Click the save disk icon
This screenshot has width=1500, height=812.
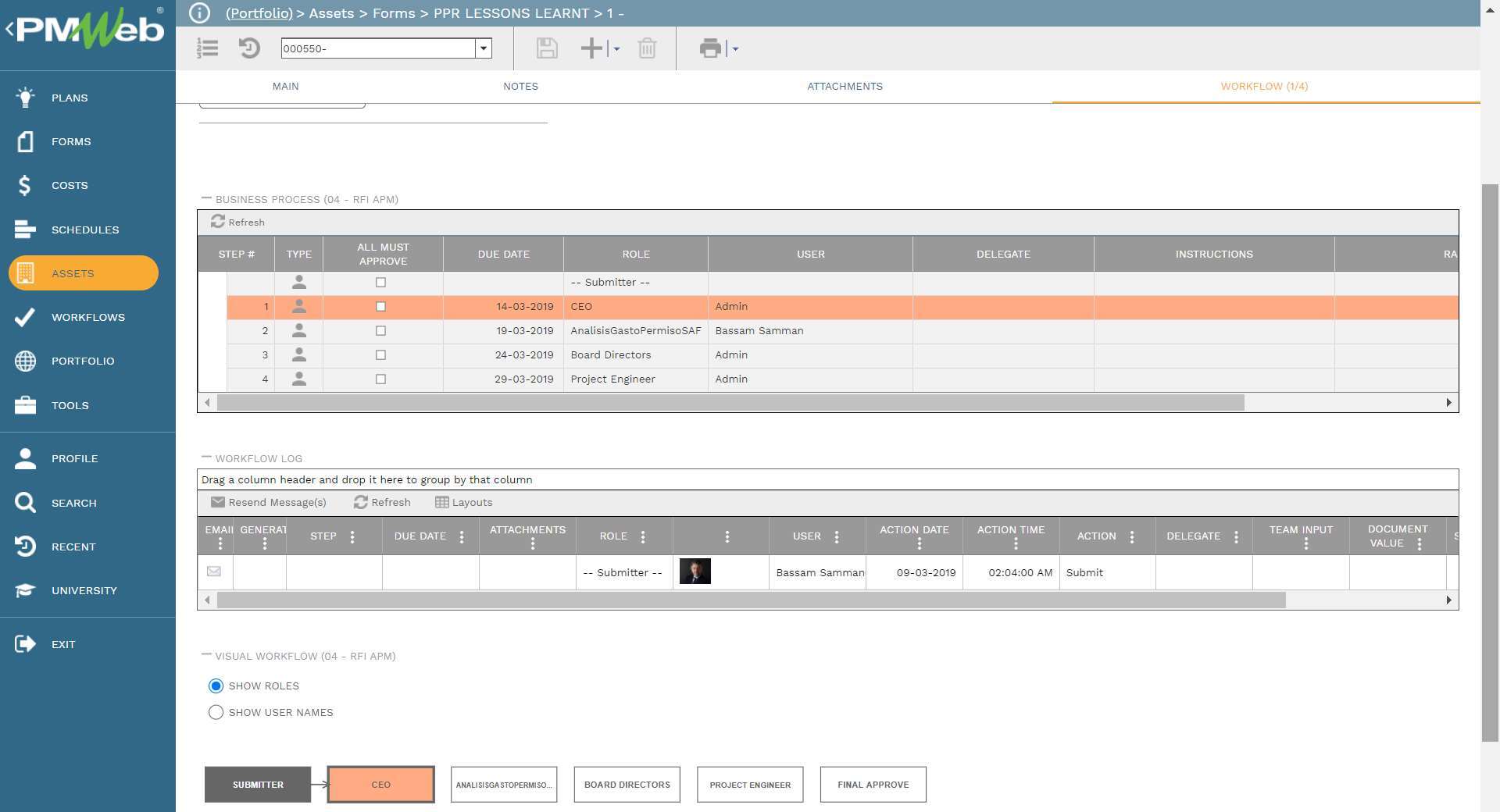point(547,48)
